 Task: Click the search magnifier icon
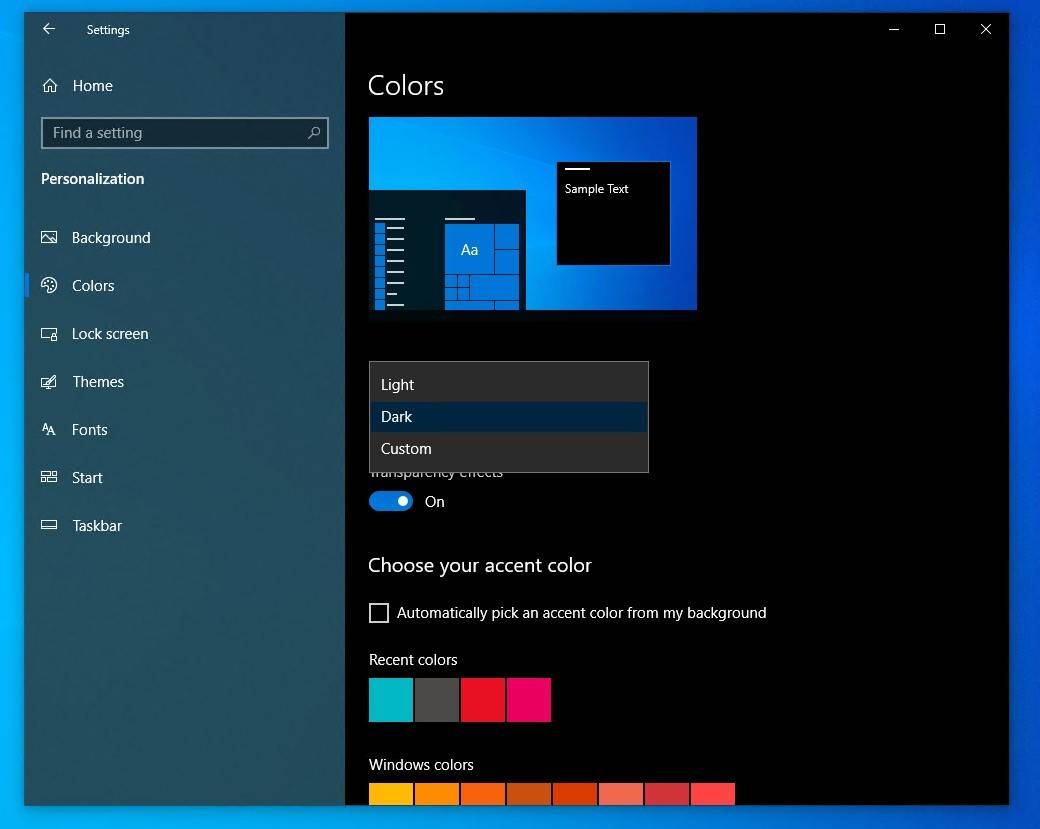[314, 133]
